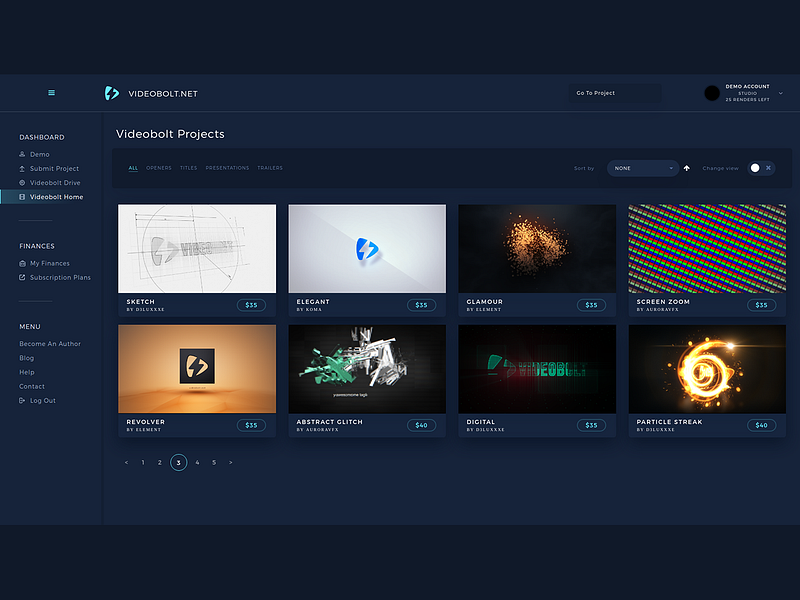Select the TRAILERS filter tab

[270, 168]
